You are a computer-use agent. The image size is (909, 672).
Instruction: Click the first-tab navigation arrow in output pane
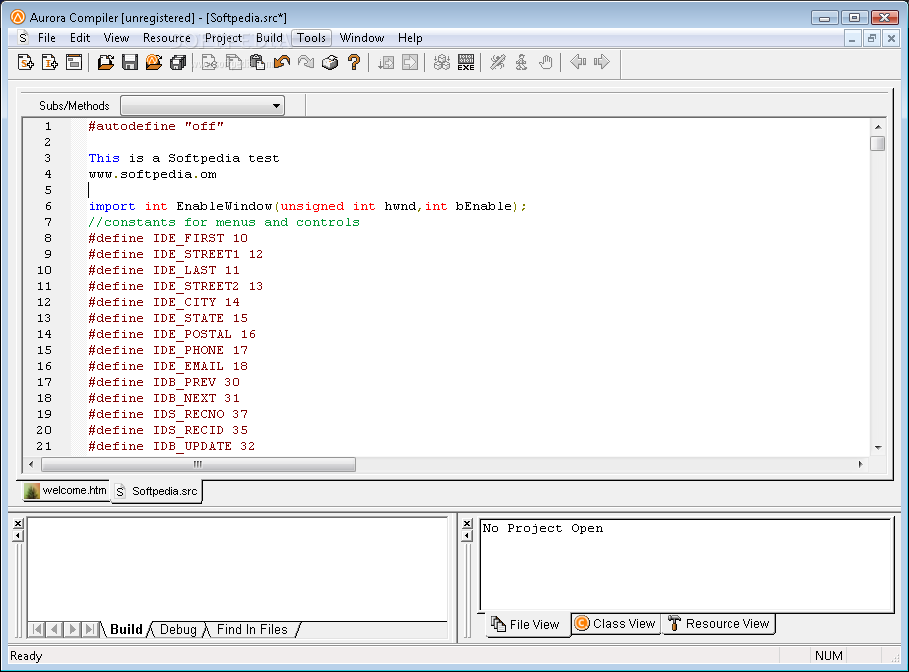point(37,629)
